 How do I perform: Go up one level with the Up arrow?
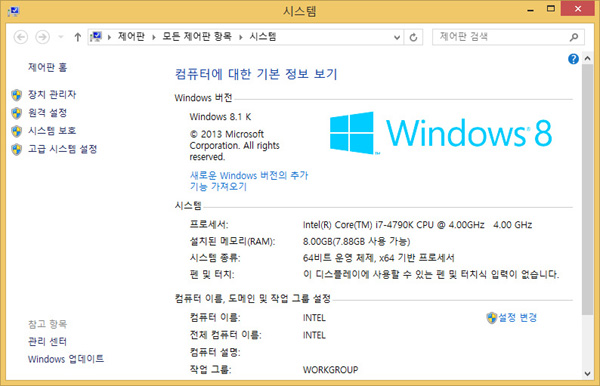click(x=78, y=37)
